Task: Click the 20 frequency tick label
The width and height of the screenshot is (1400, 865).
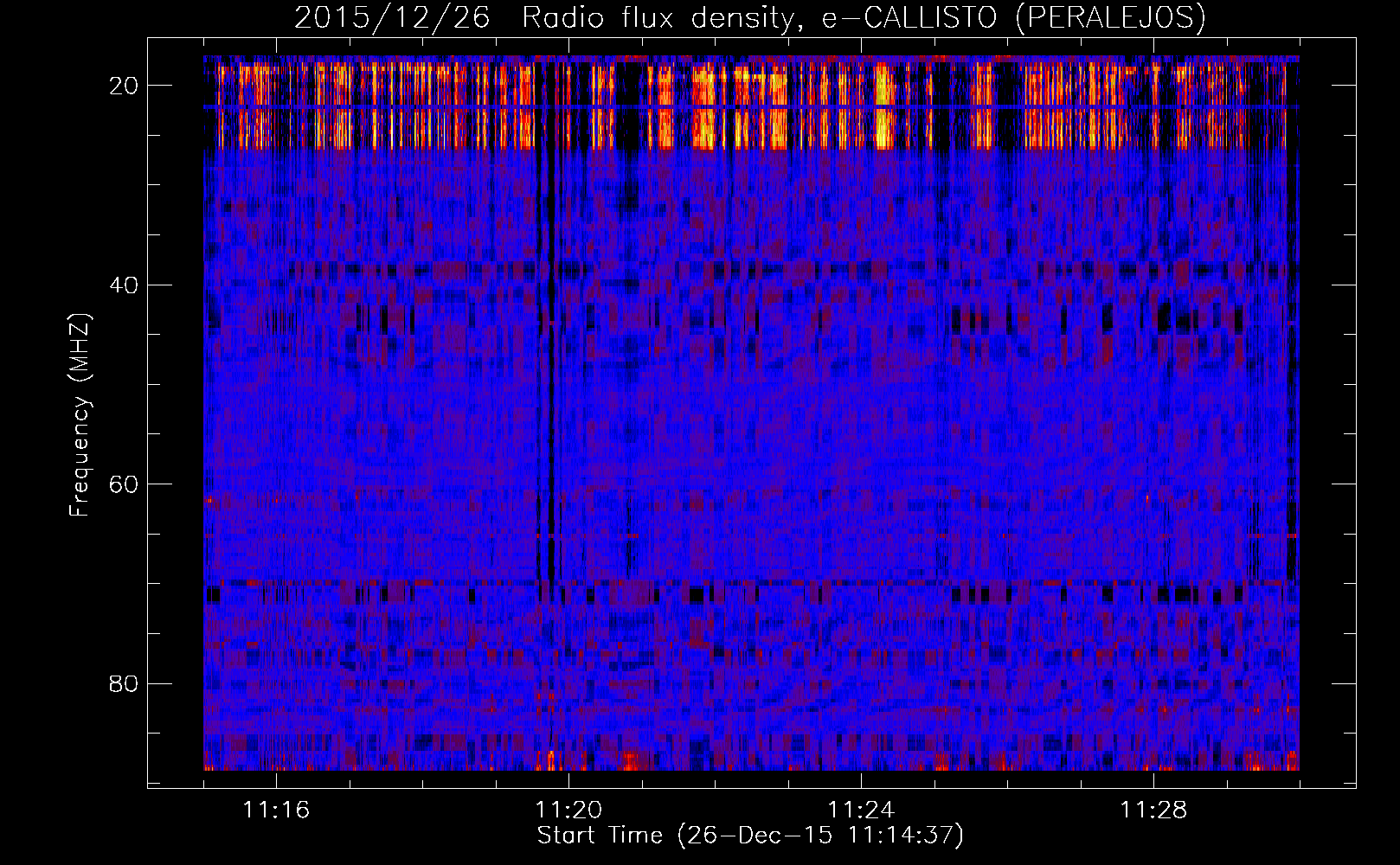Action: 124,86
